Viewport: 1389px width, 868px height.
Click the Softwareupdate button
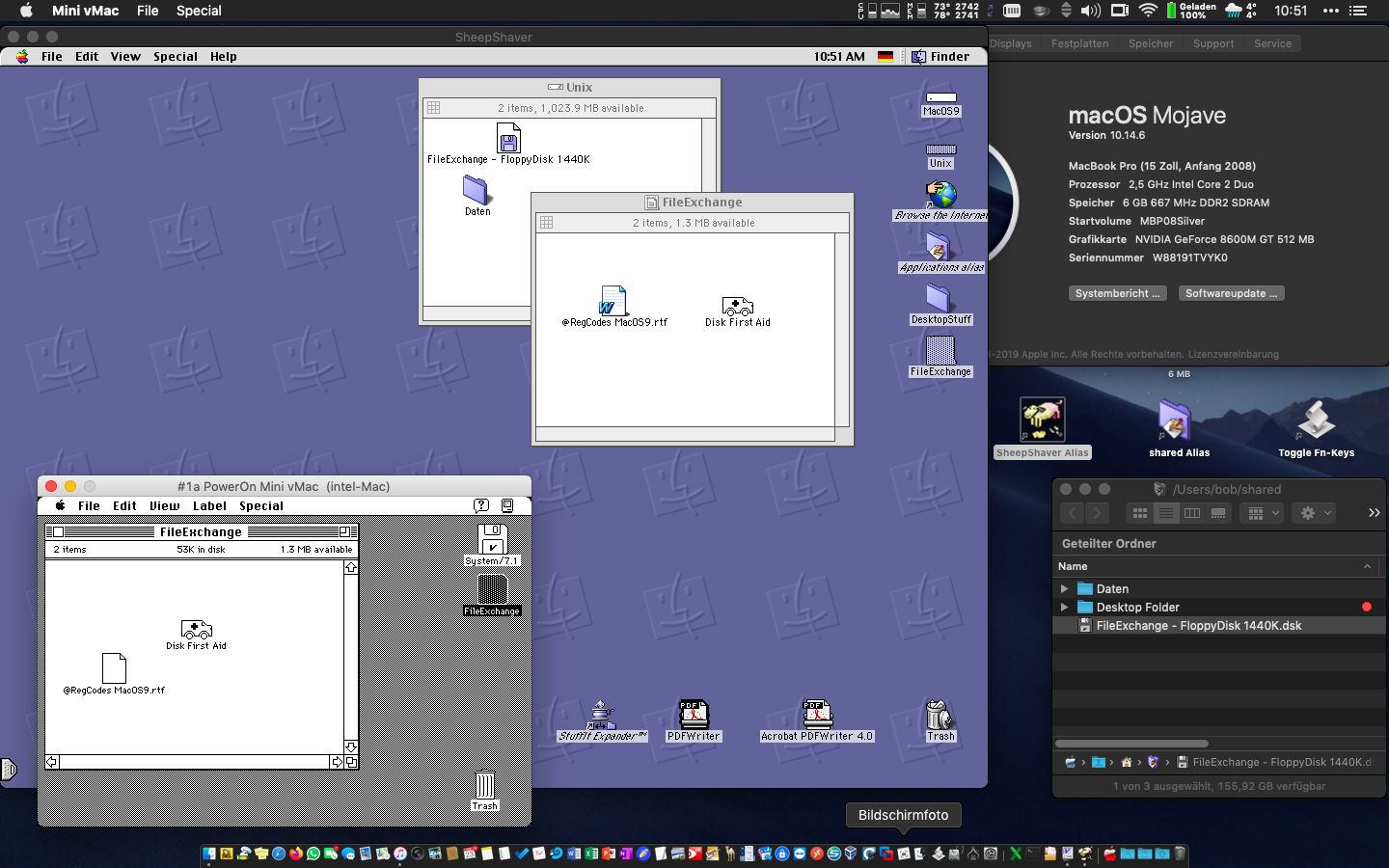pyautogui.click(x=1231, y=293)
